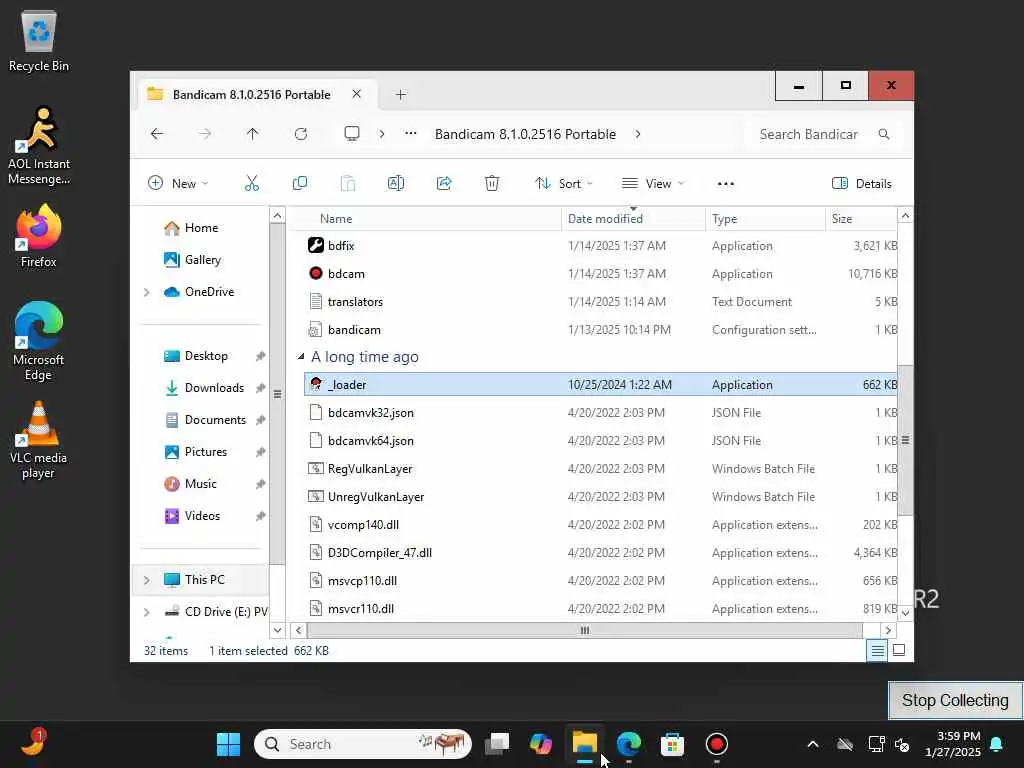
Task: Show hidden path segments with the ellipsis
Action: (x=411, y=134)
